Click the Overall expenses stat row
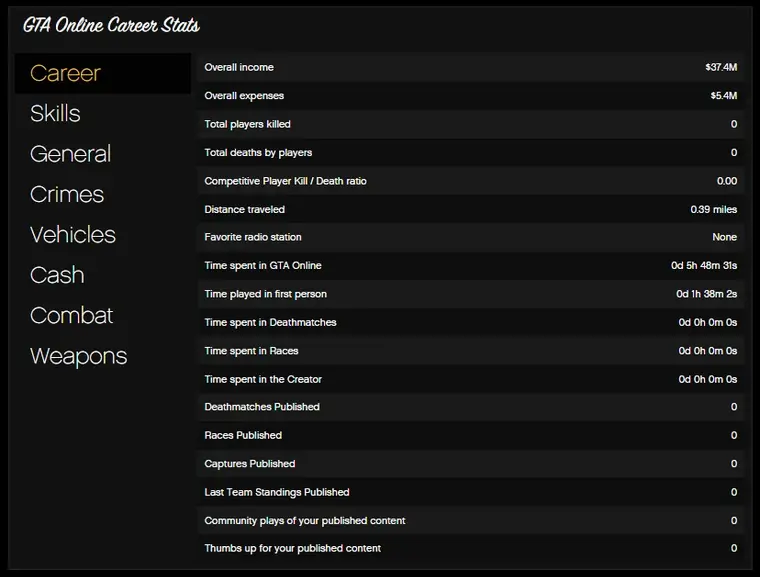This screenshot has height=577, width=760. tap(470, 96)
